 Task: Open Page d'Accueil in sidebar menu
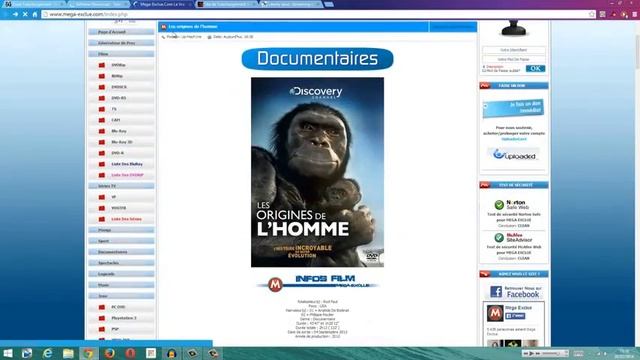click(x=121, y=32)
